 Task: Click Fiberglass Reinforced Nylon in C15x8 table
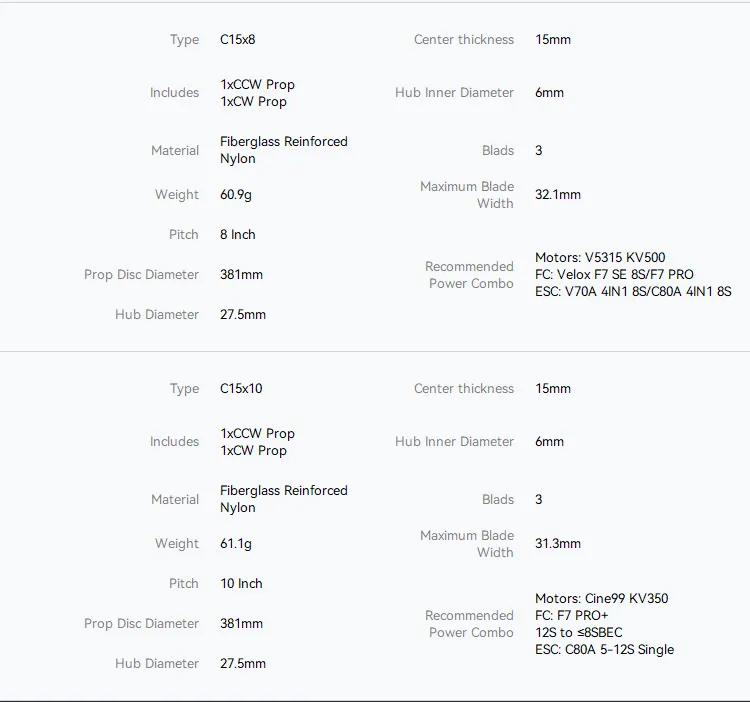click(x=284, y=150)
